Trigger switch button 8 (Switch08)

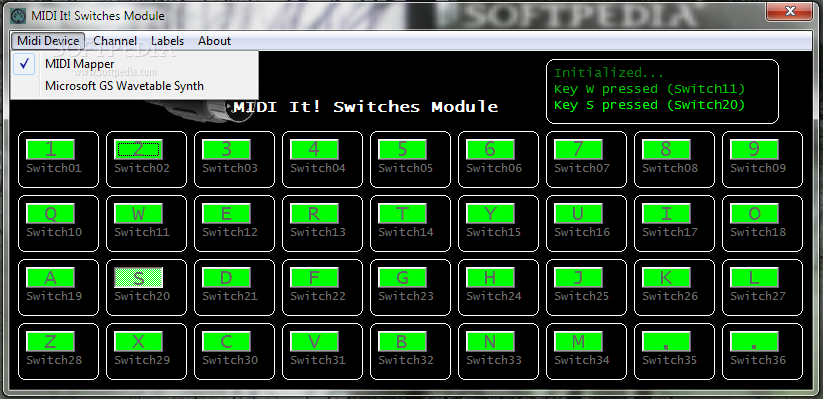[667, 150]
